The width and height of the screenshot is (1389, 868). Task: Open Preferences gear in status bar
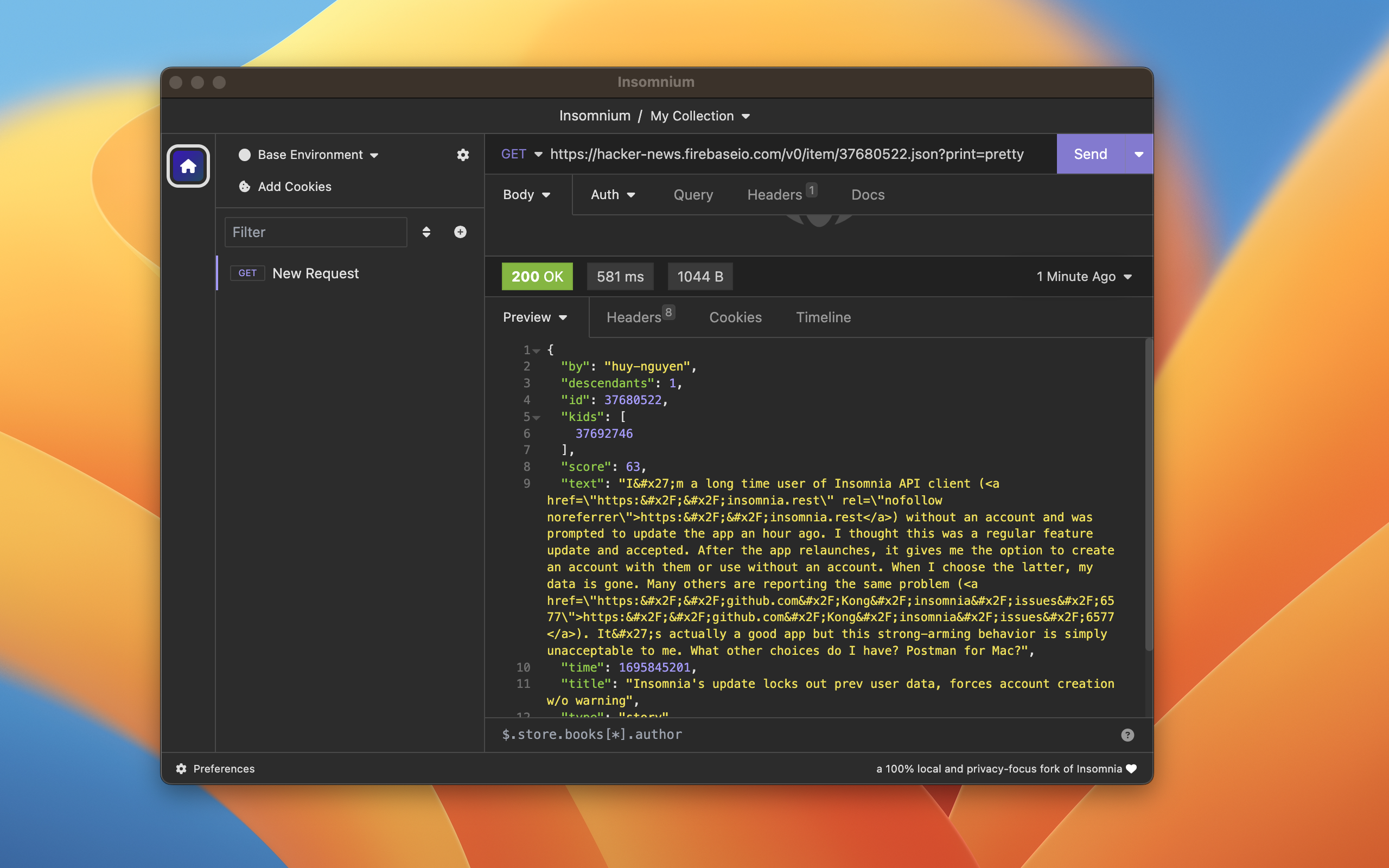[181, 769]
